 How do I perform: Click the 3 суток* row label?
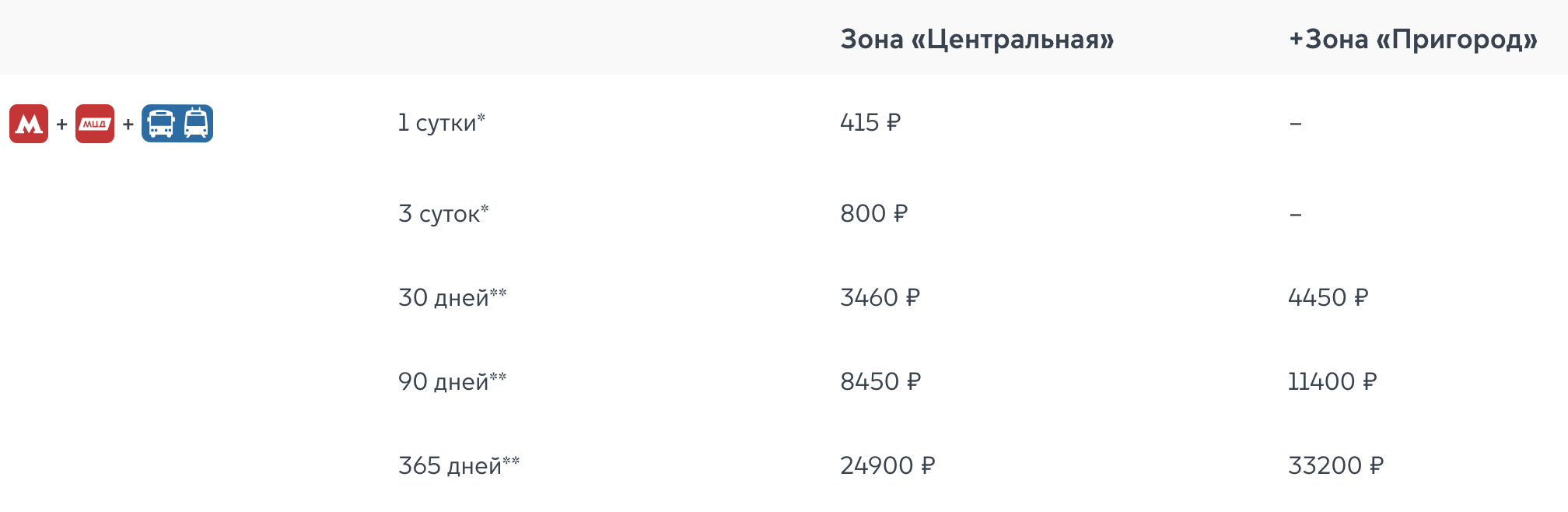click(x=443, y=214)
